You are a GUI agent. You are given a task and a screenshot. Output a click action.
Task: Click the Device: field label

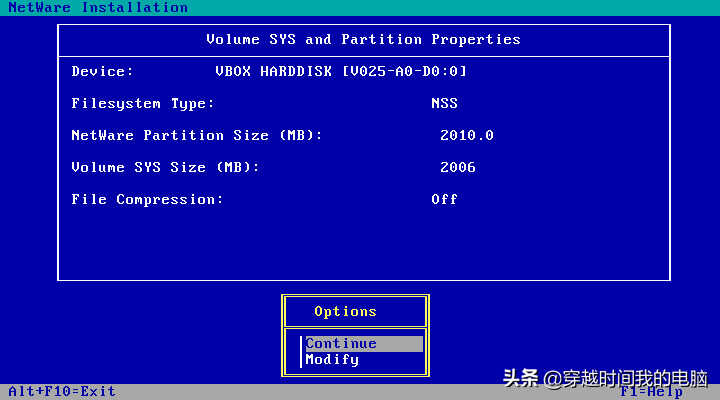[102, 71]
